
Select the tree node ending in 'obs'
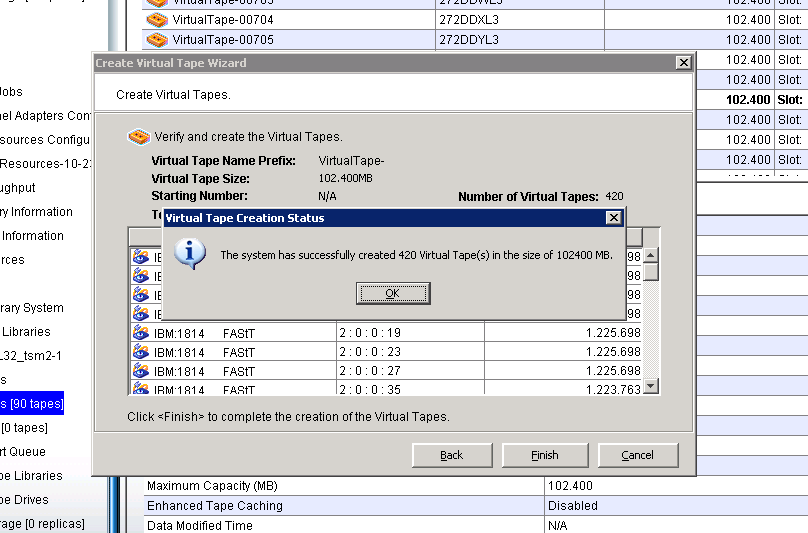(x=11, y=92)
